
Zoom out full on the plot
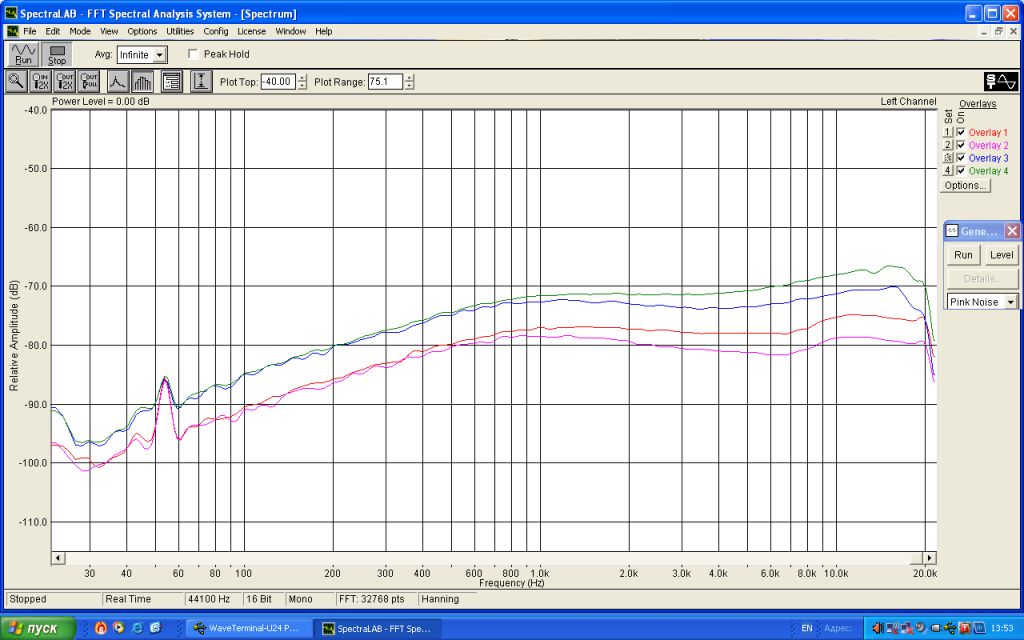tap(89, 82)
